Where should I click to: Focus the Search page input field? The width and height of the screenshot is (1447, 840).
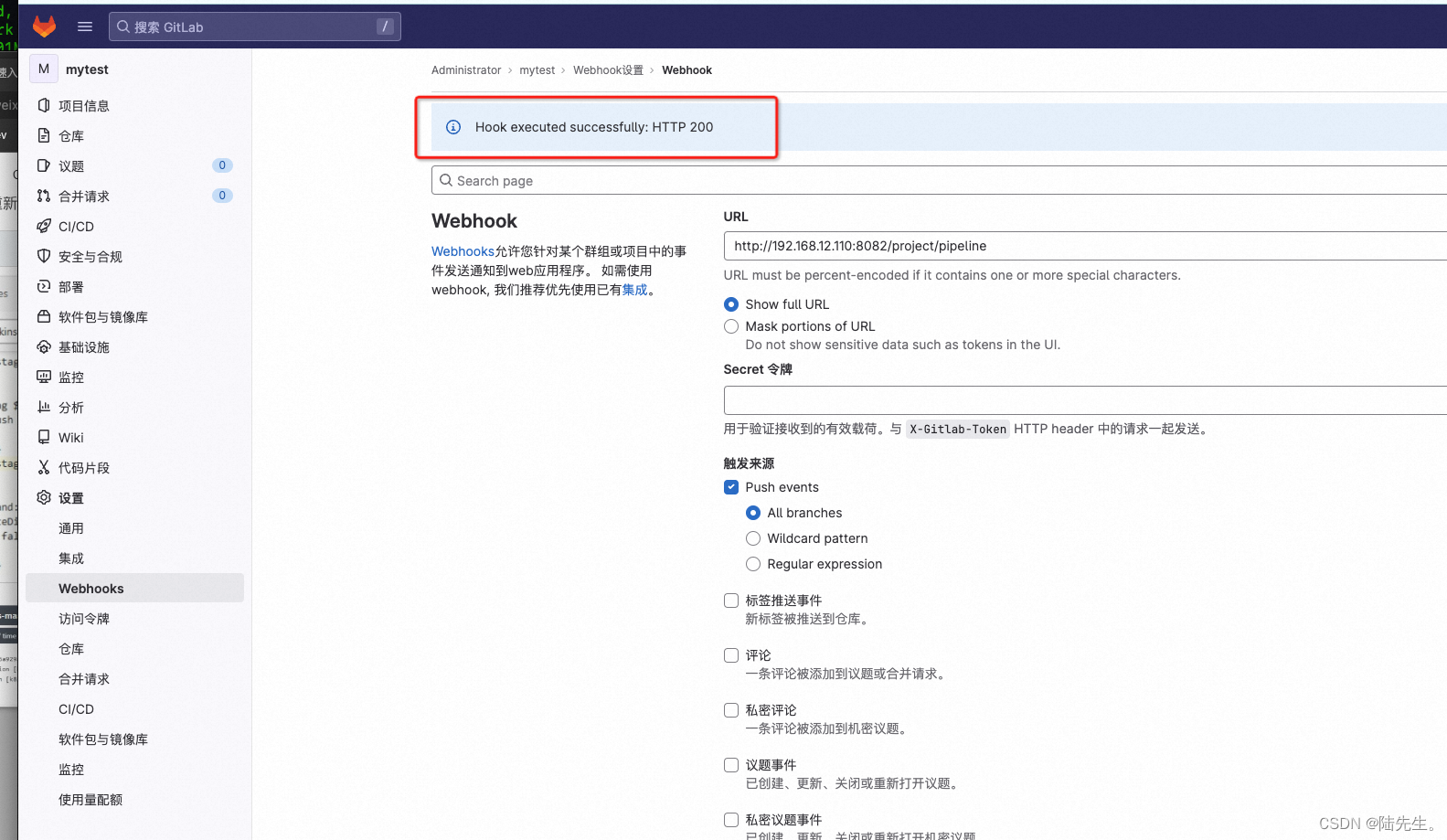point(939,180)
